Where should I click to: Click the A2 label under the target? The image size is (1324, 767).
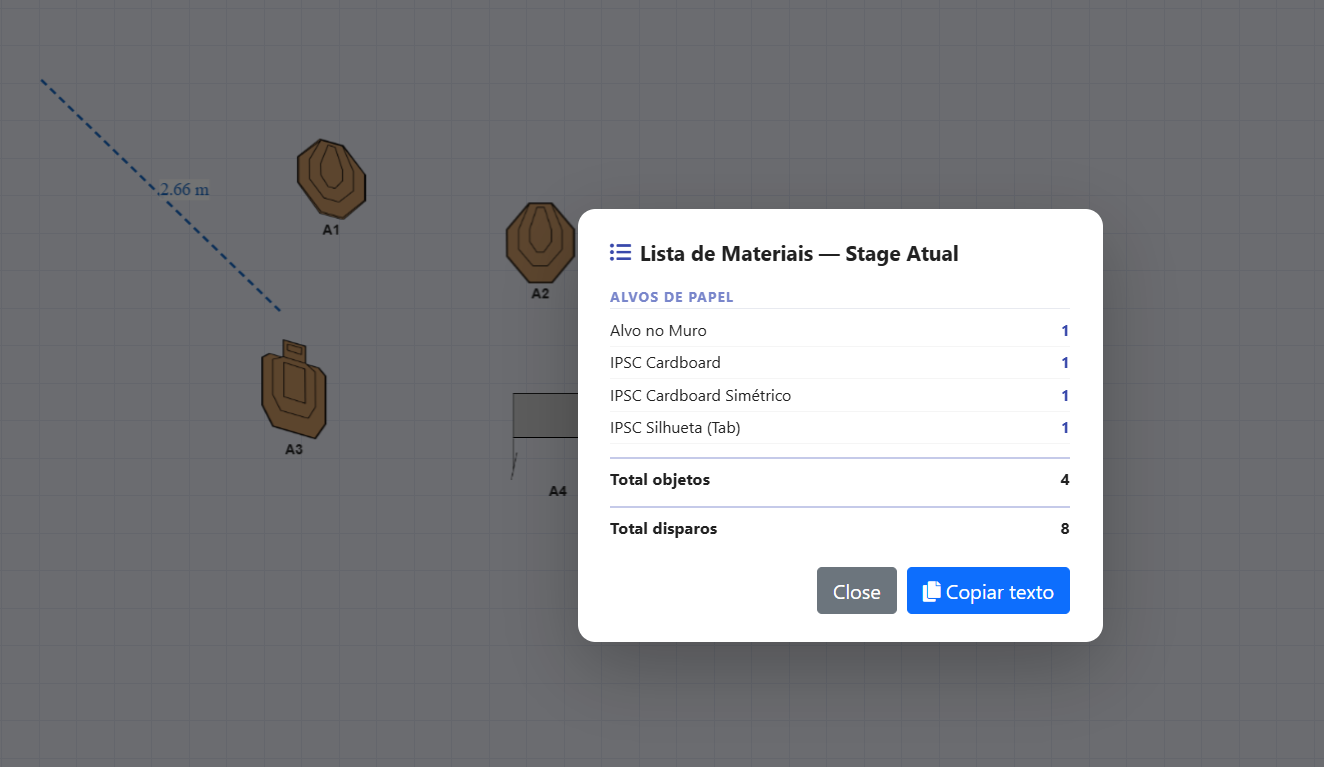pyautogui.click(x=540, y=294)
